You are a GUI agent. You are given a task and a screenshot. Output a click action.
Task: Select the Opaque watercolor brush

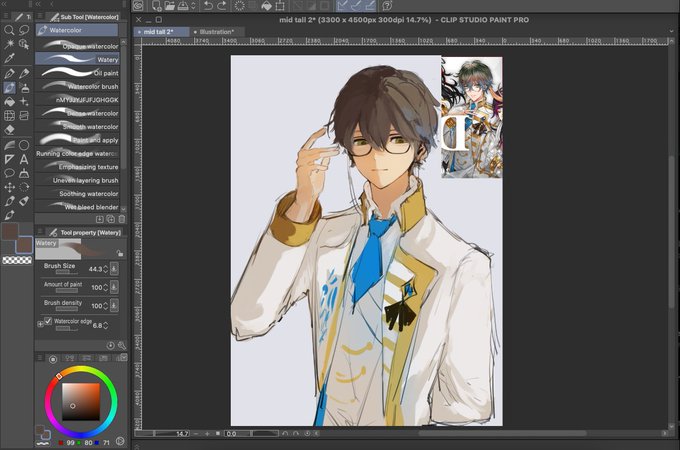[77, 46]
